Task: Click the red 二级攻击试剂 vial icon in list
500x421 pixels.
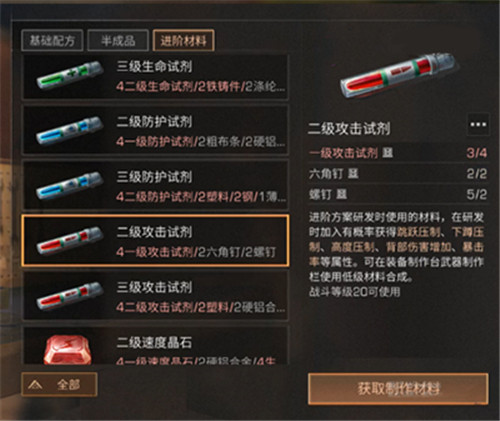Action: [70, 241]
